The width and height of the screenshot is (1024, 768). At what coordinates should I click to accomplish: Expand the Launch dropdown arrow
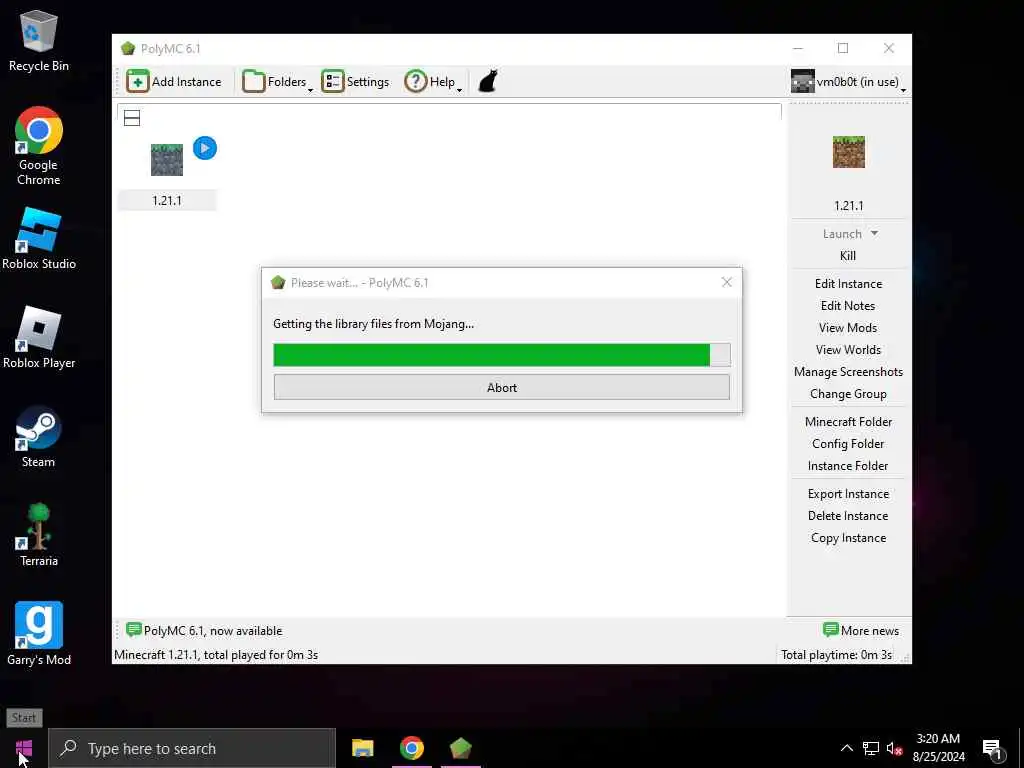tap(874, 233)
